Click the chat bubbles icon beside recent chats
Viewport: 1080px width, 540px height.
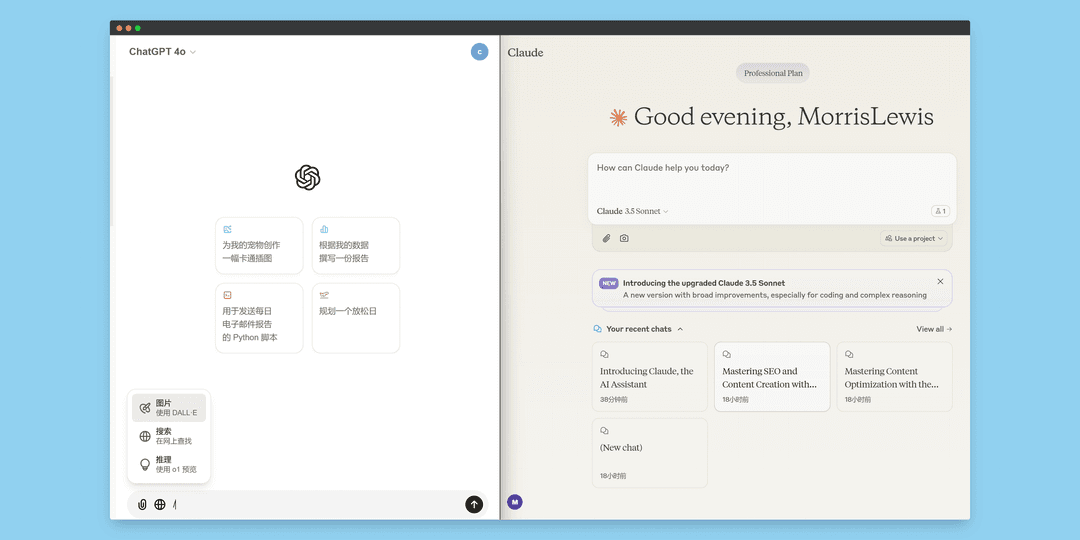coord(598,329)
